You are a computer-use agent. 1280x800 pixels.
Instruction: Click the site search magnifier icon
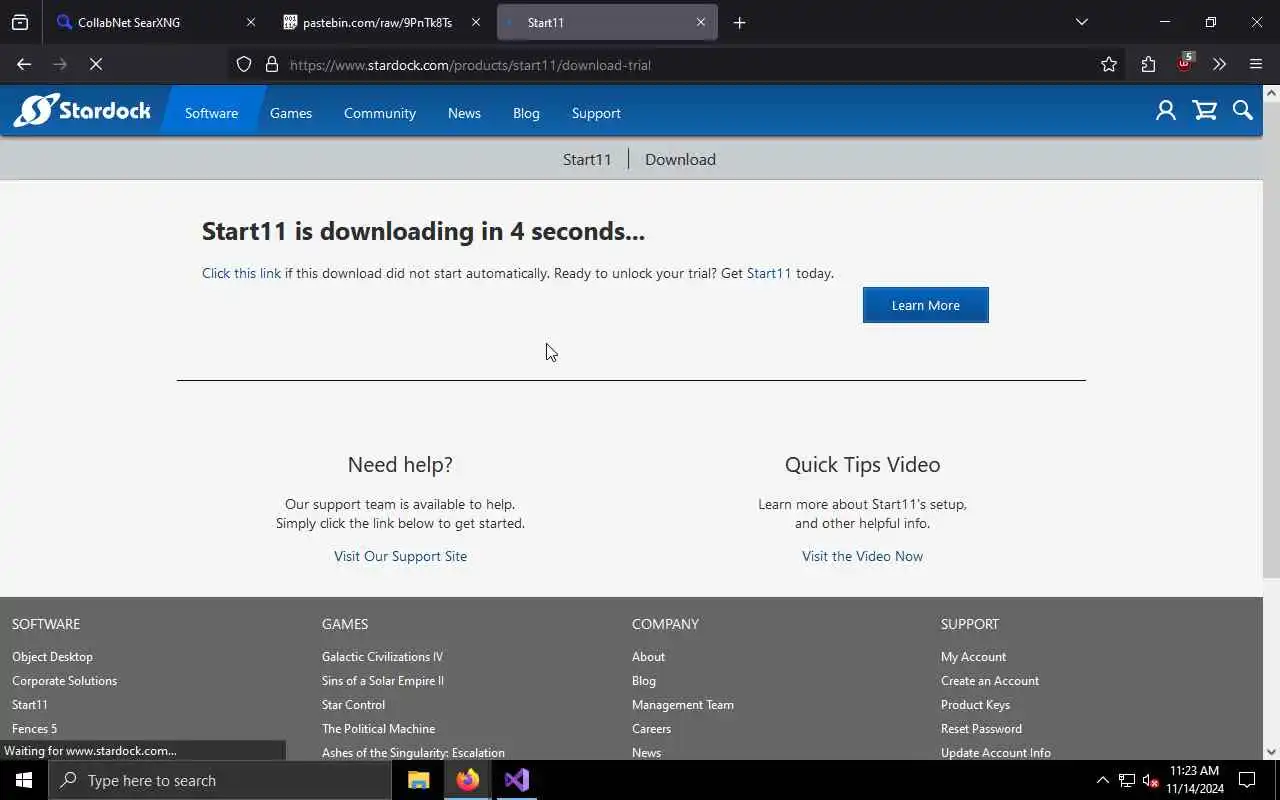[x=1243, y=111]
